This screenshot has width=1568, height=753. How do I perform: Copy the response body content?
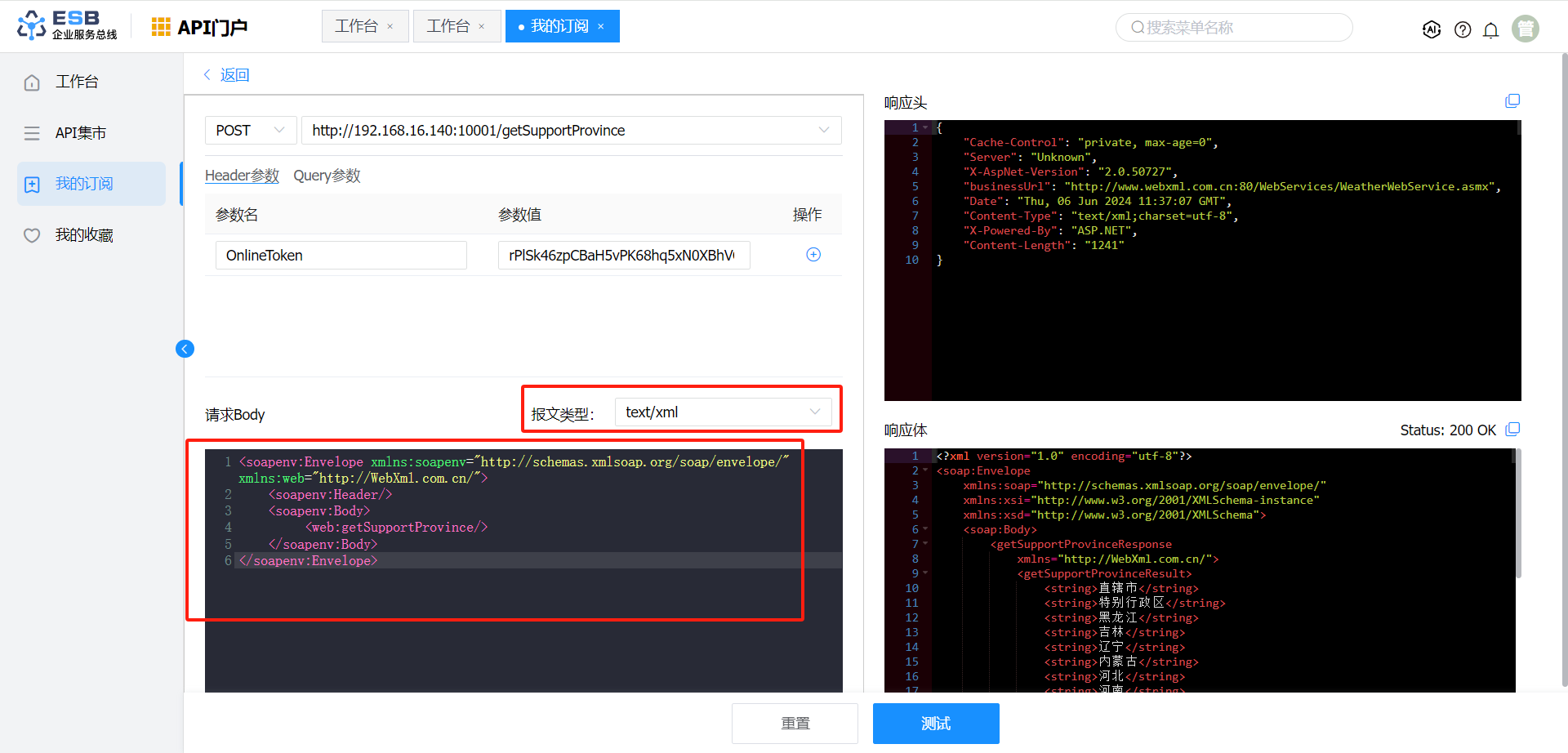coord(1512,430)
